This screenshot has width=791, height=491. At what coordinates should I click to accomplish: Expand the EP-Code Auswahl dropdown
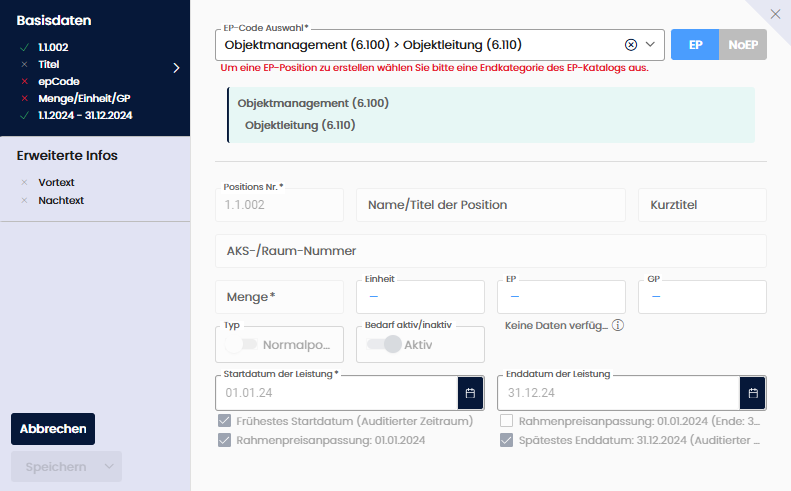tap(651, 45)
